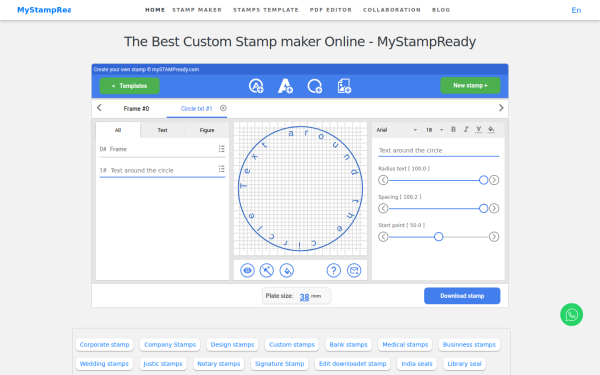Decrease Spacing with left arrow
This screenshot has width=600, height=375.
tap(383, 208)
